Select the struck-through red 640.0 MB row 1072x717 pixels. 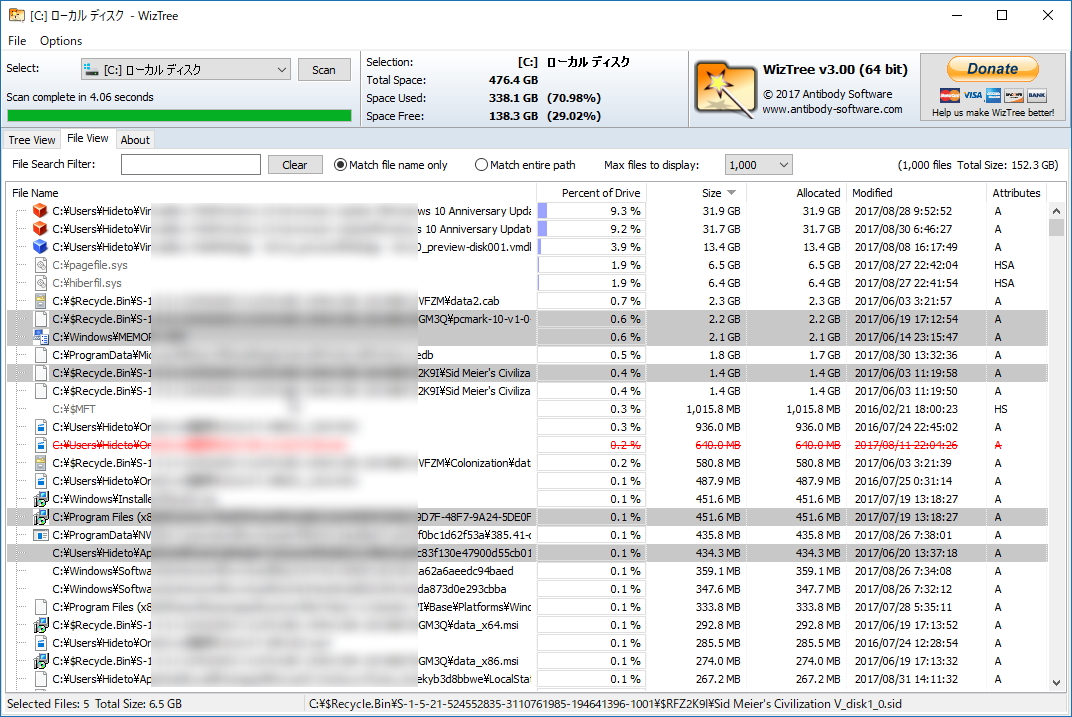[527, 445]
